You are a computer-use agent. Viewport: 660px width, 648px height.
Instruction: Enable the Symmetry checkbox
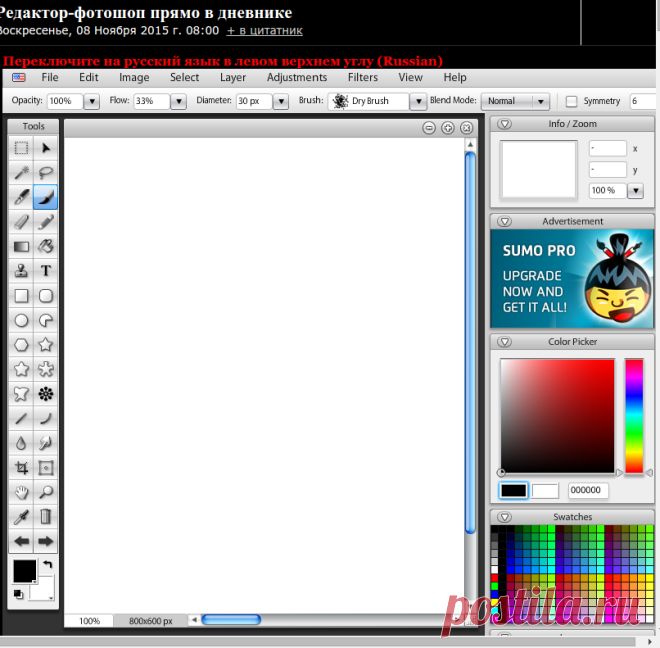pos(571,101)
